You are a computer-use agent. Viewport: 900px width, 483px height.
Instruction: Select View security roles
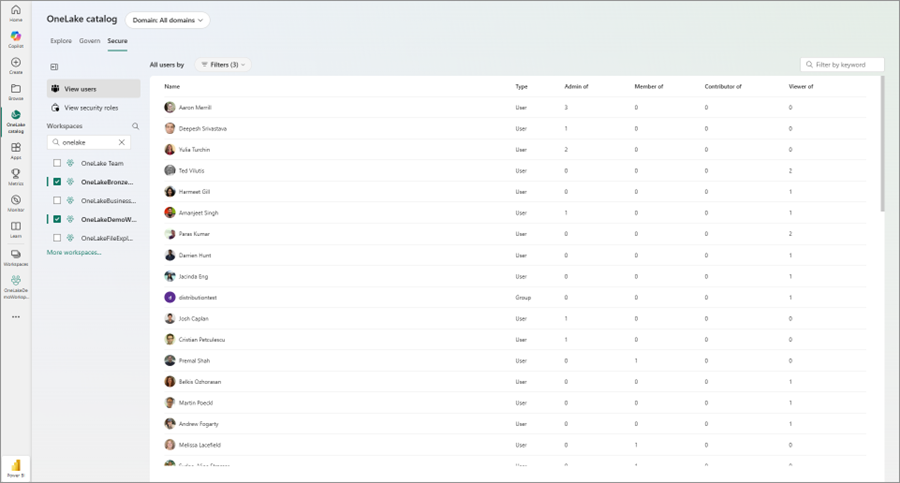[x=91, y=108]
